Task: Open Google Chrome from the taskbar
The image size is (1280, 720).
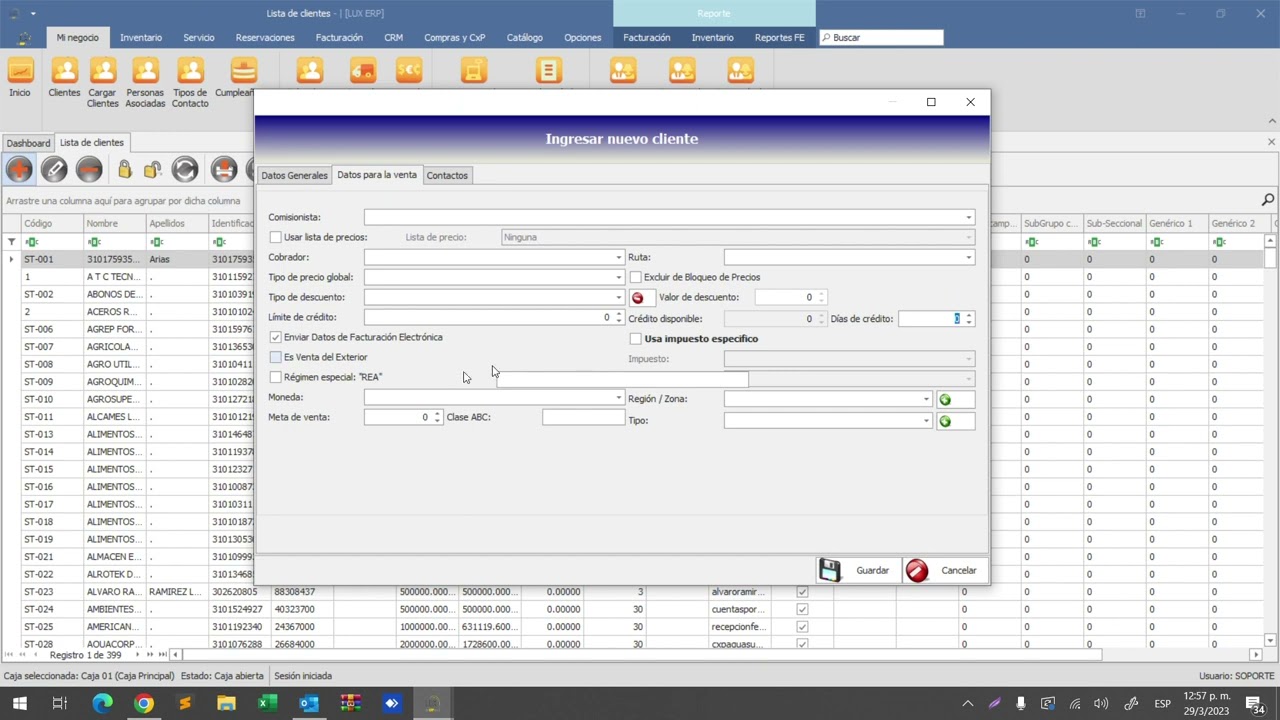Action: click(x=144, y=704)
